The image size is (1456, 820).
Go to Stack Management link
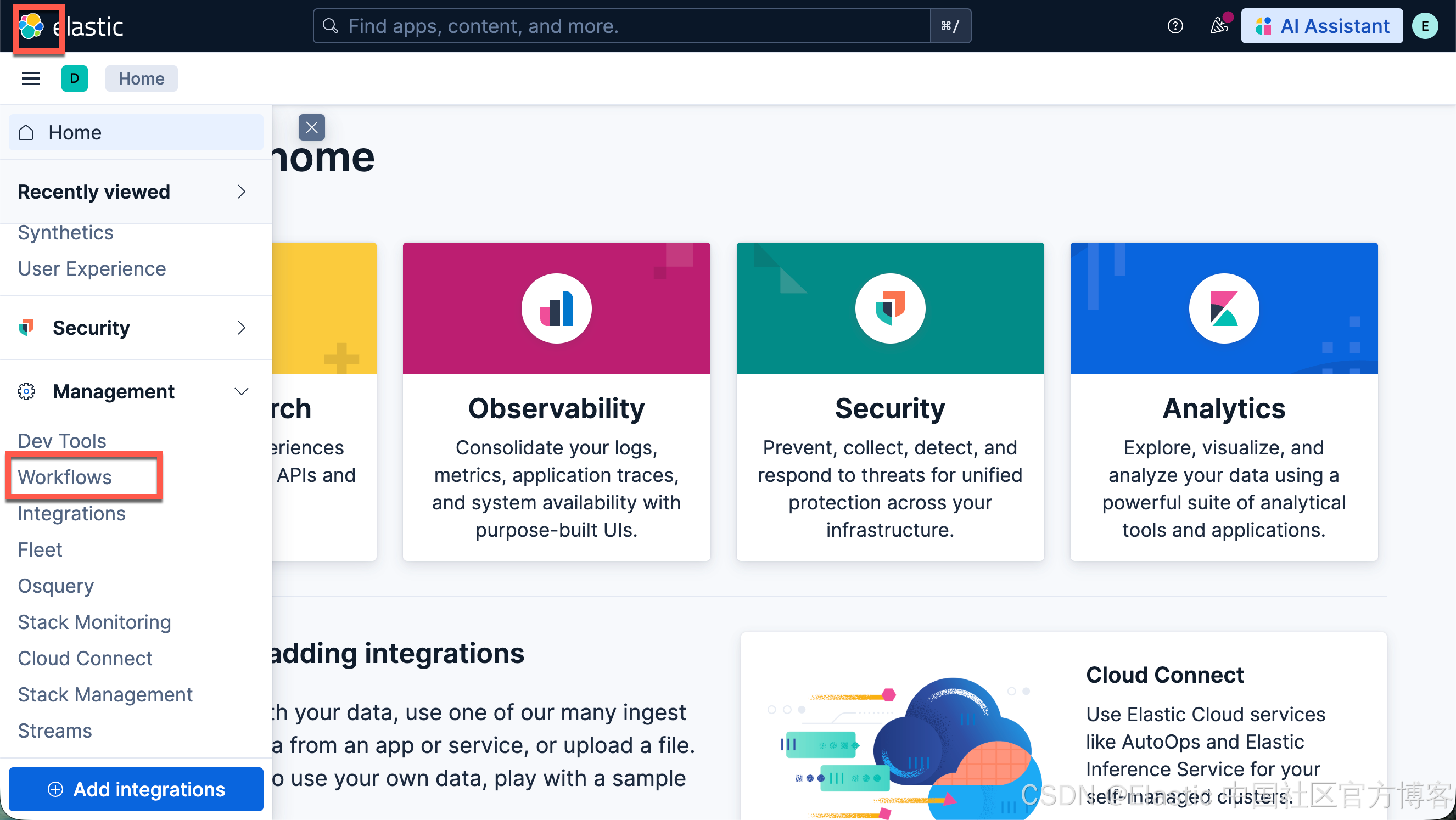[105, 694]
